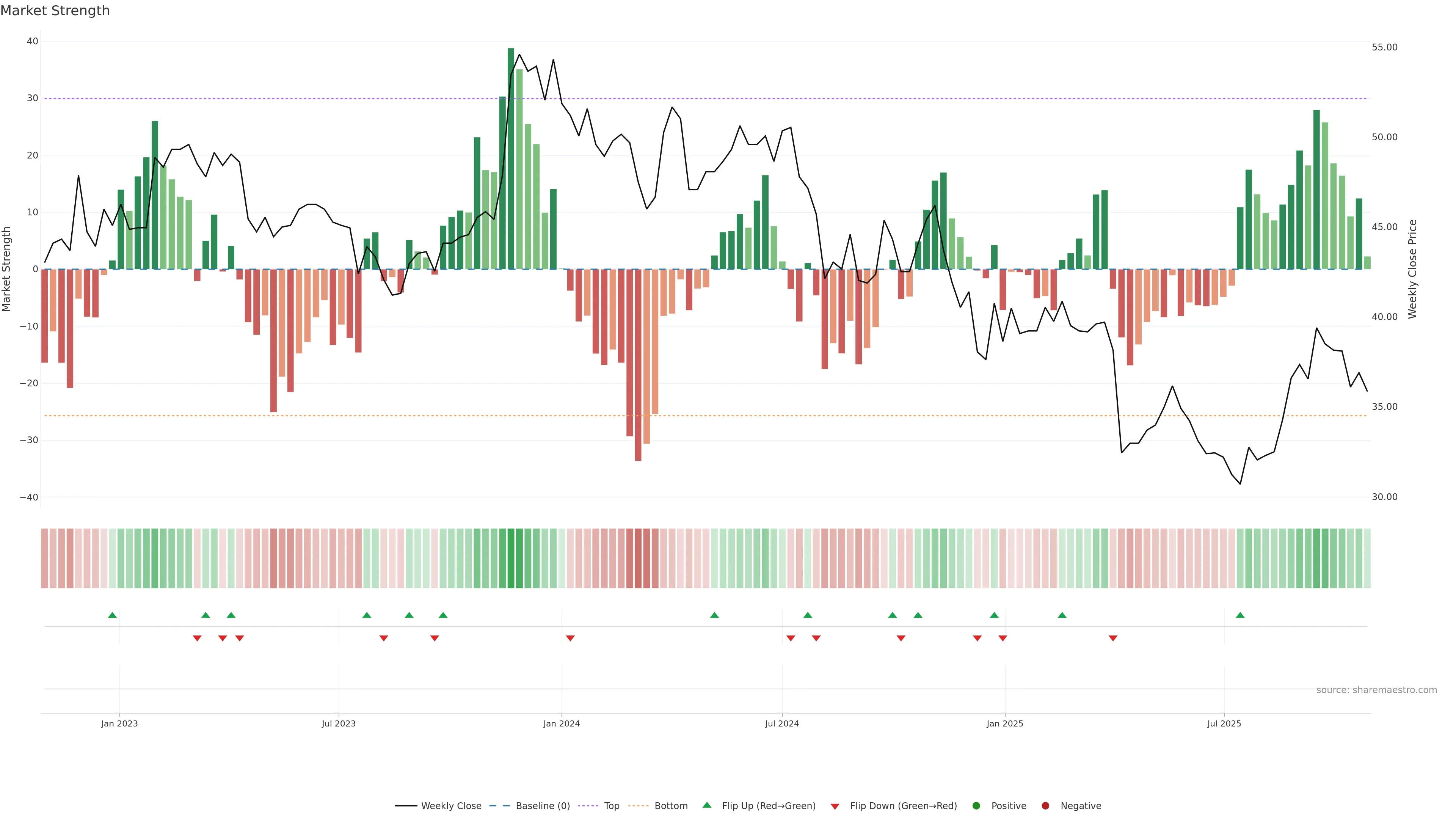Click the Market Strength chart title
The width and height of the screenshot is (1456, 819).
[x=55, y=11]
